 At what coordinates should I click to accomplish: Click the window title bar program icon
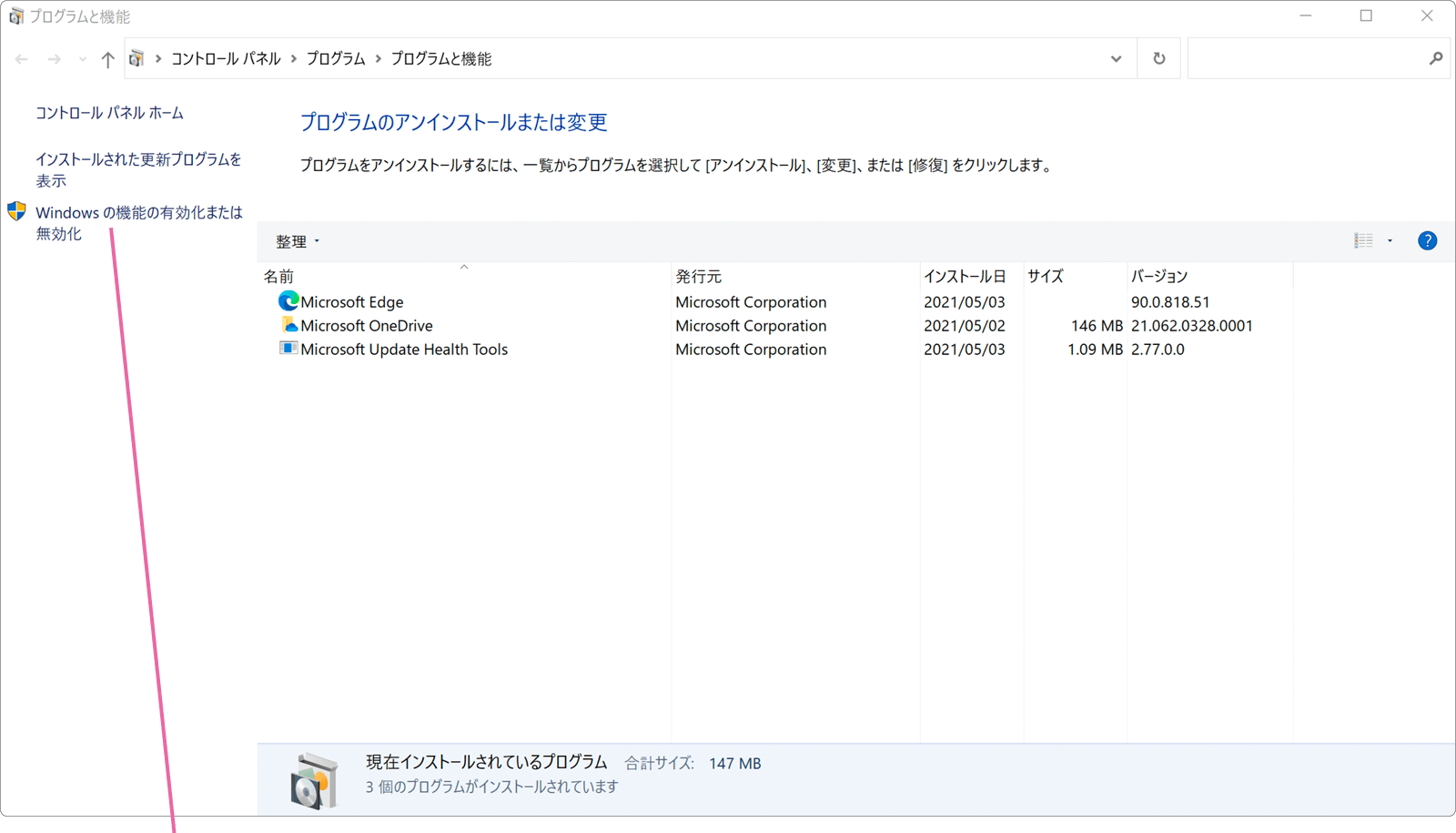[15, 16]
